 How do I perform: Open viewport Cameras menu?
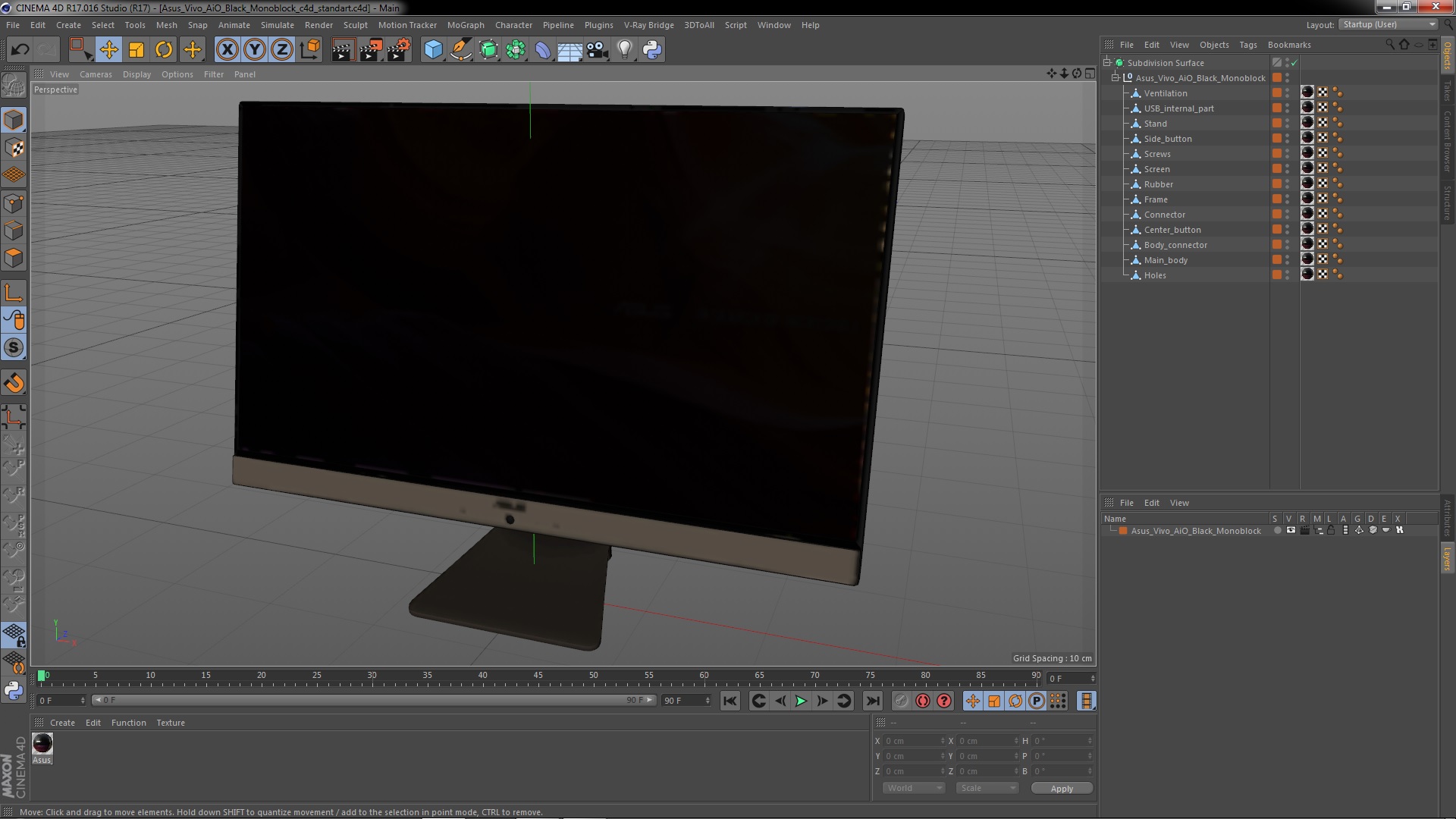pyautogui.click(x=96, y=74)
